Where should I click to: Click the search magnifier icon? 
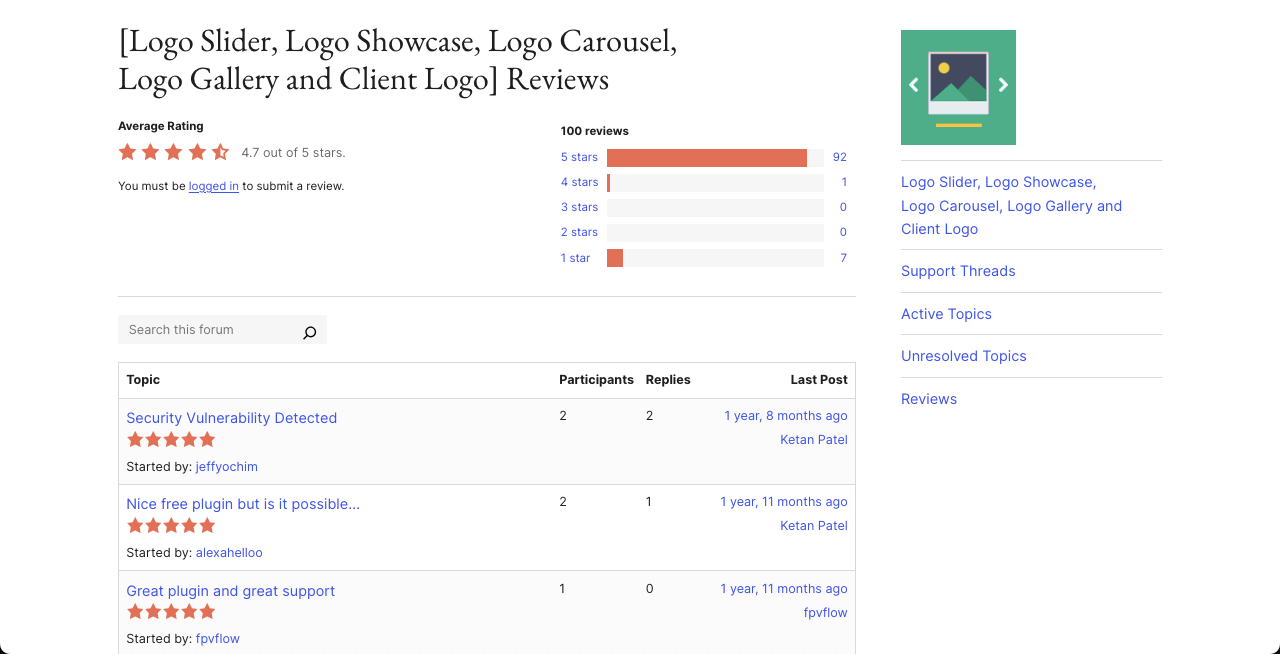pyautogui.click(x=310, y=330)
